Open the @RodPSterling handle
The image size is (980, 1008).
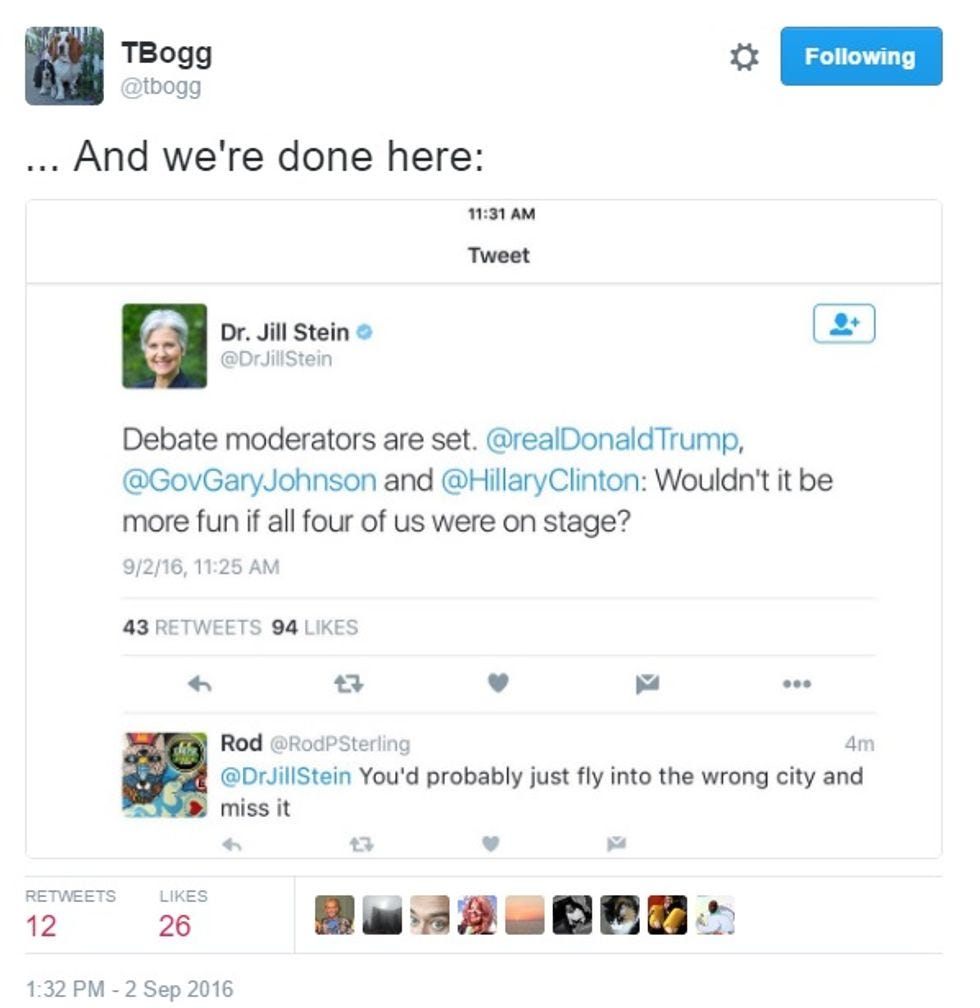(340, 744)
